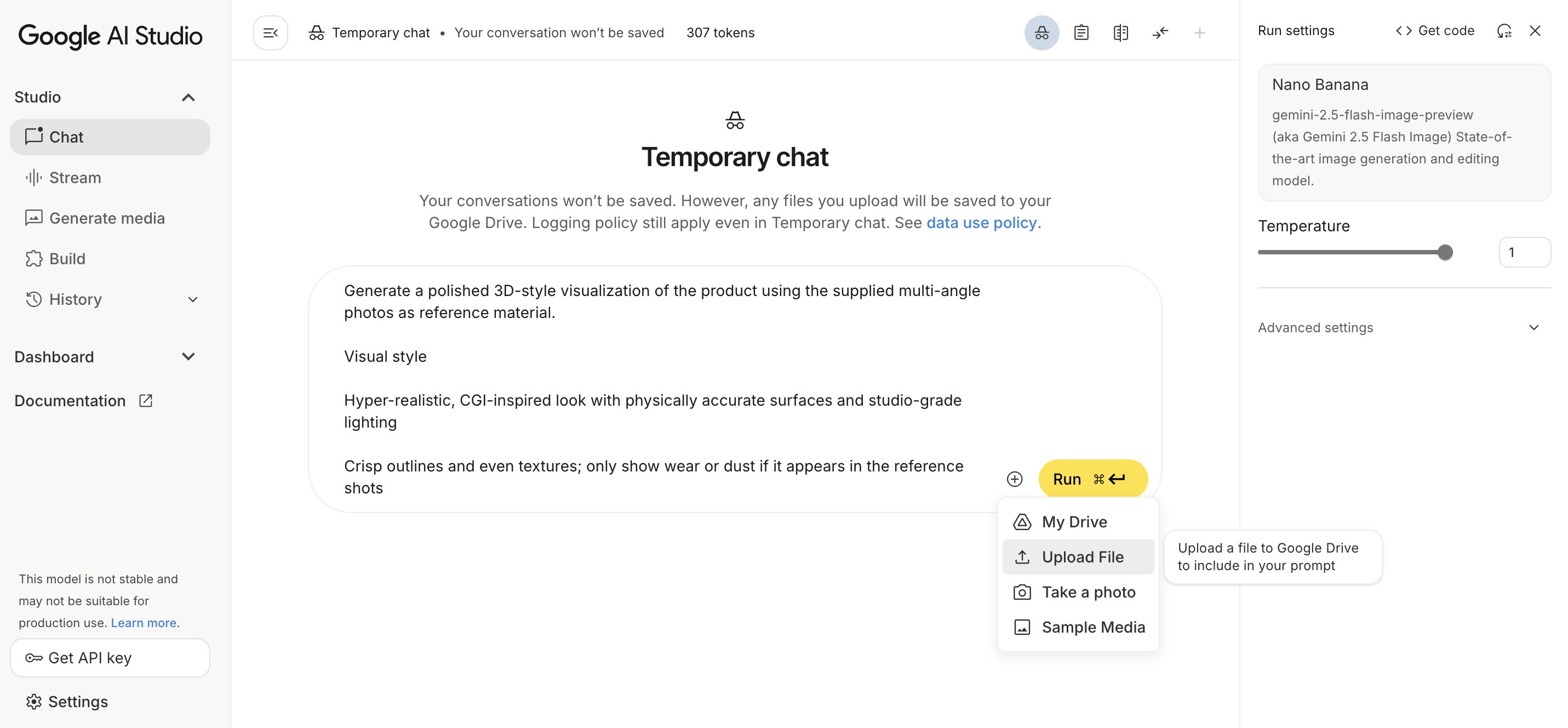Choose My Drive from insert menu
Viewport: 1568px width, 728px height.
(x=1078, y=522)
